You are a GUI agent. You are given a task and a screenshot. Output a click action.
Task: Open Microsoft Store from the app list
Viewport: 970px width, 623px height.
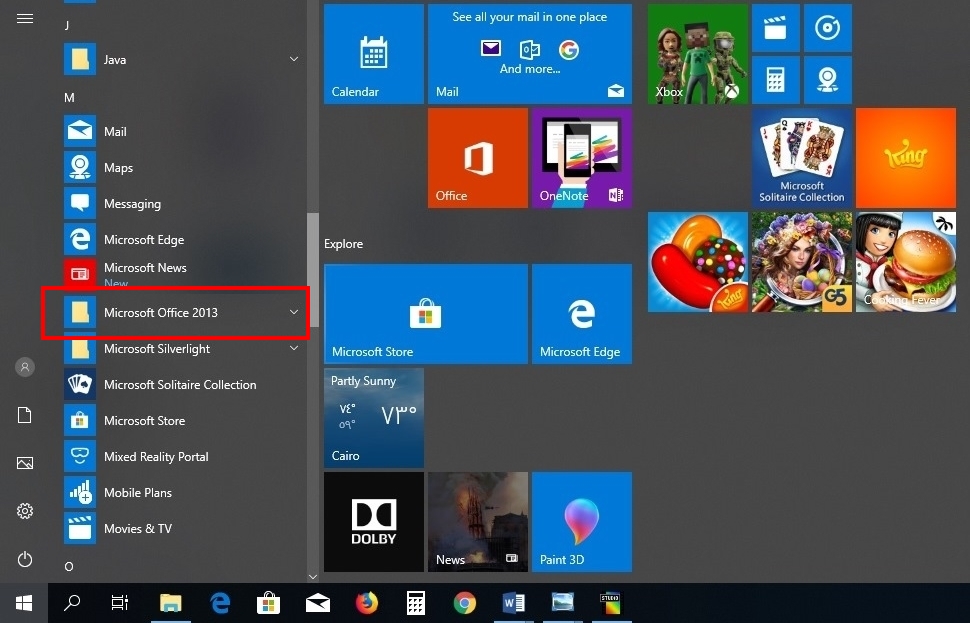[x=181, y=420]
